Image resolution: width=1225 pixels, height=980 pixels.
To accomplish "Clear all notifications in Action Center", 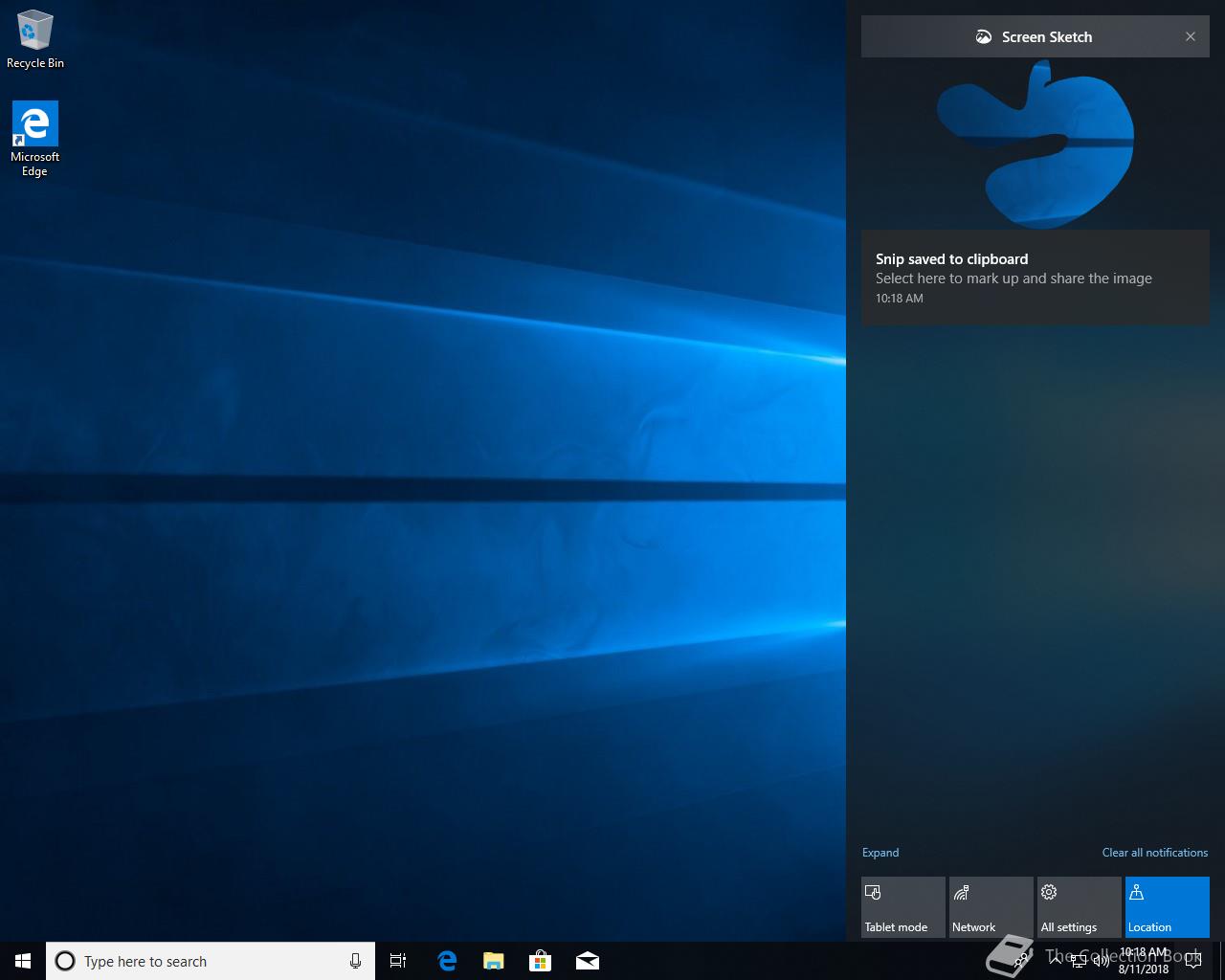I will click(x=1155, y=853).
